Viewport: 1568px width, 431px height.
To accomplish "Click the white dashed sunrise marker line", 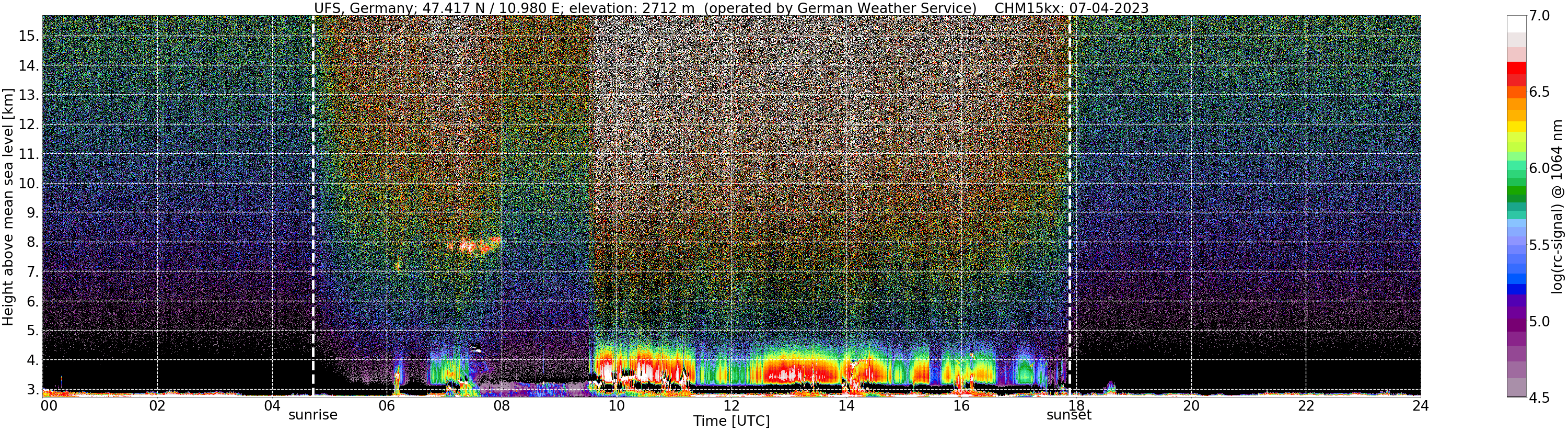I will (313, 206).
